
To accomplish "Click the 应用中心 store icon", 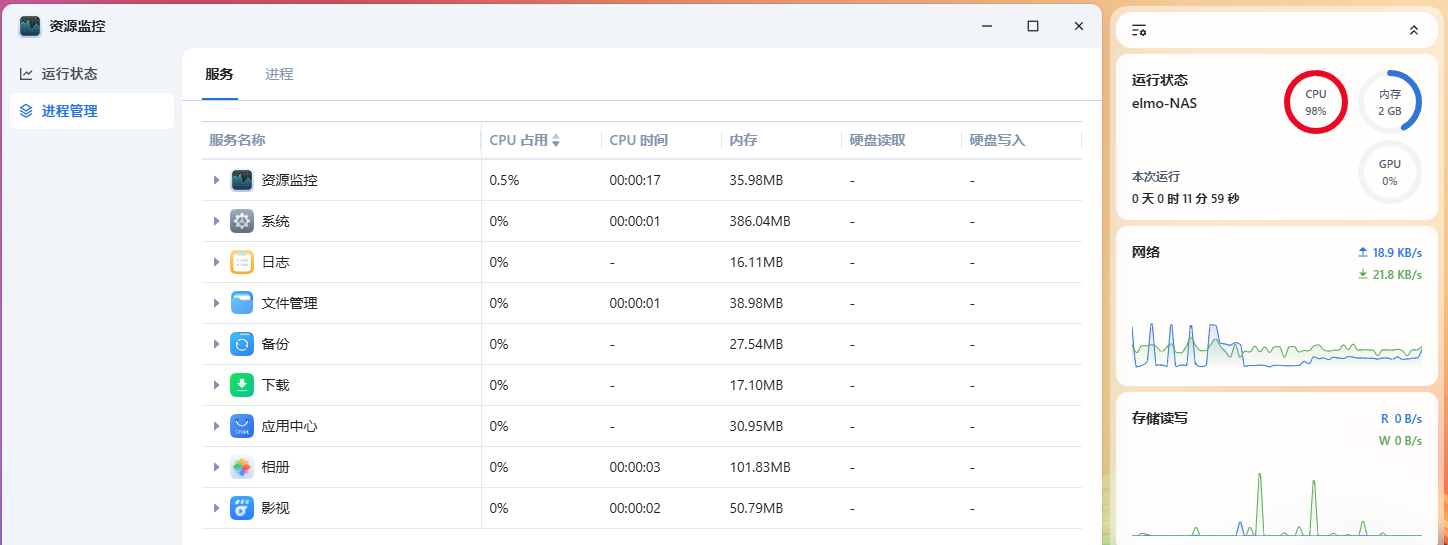I will point(242,426).
